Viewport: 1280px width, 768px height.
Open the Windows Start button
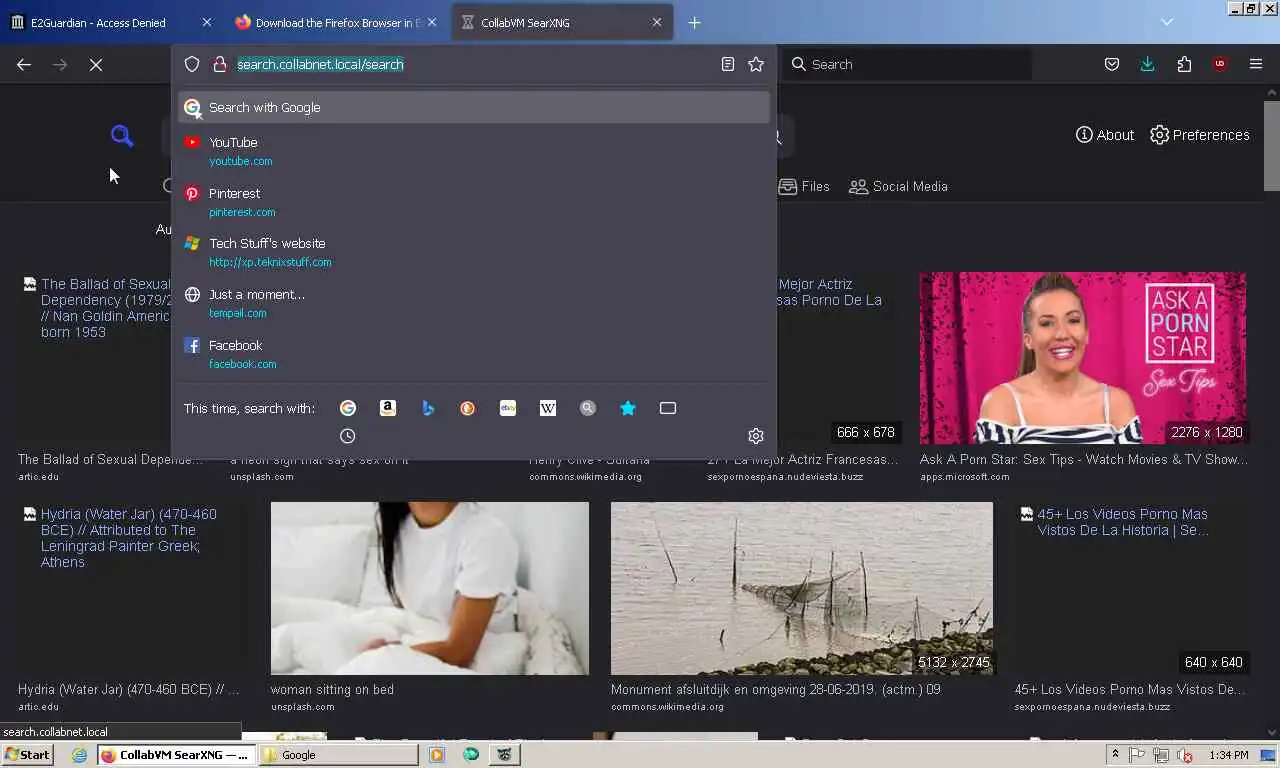(27, 755)
